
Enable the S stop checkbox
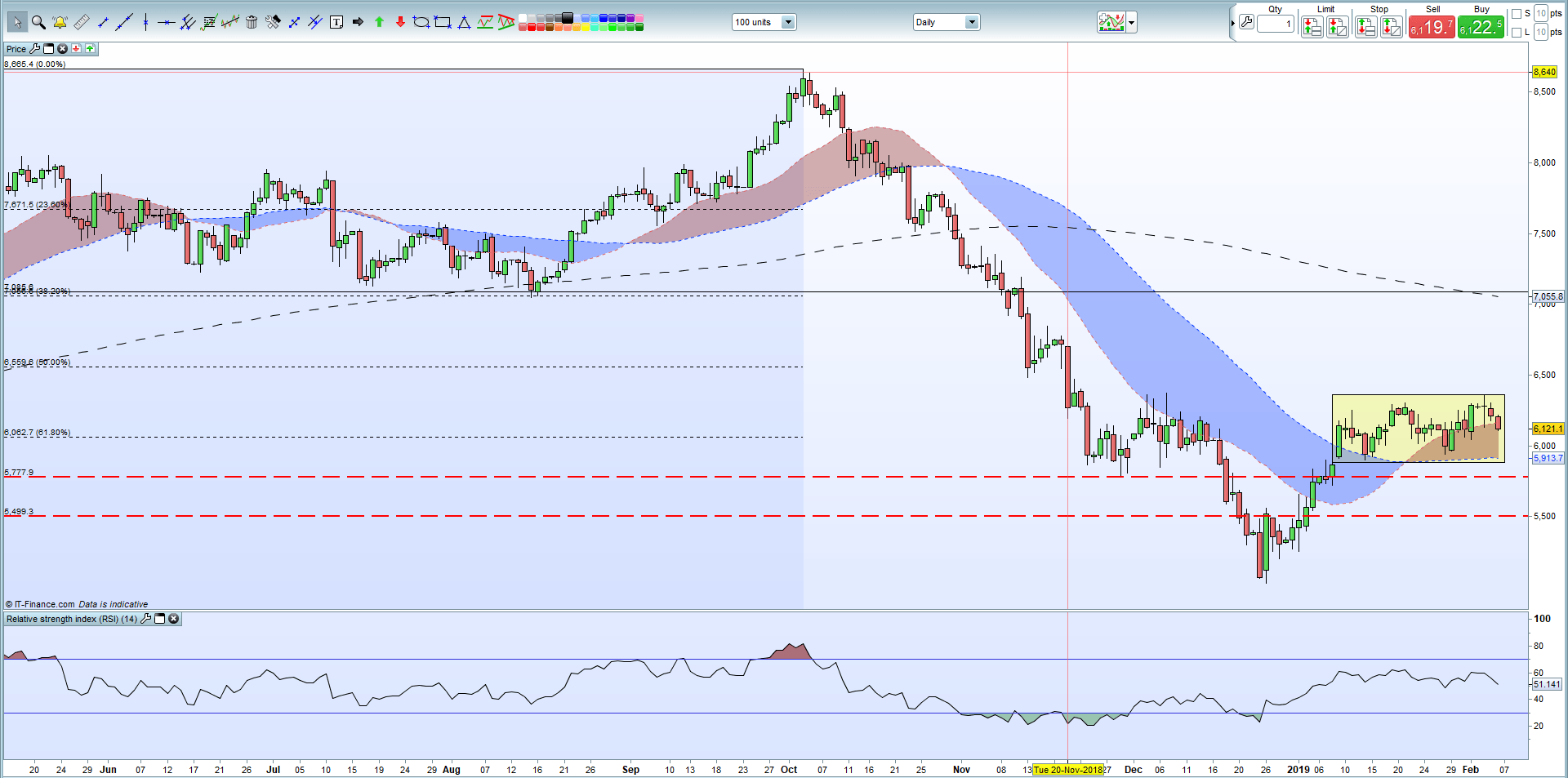(1517, 14)
